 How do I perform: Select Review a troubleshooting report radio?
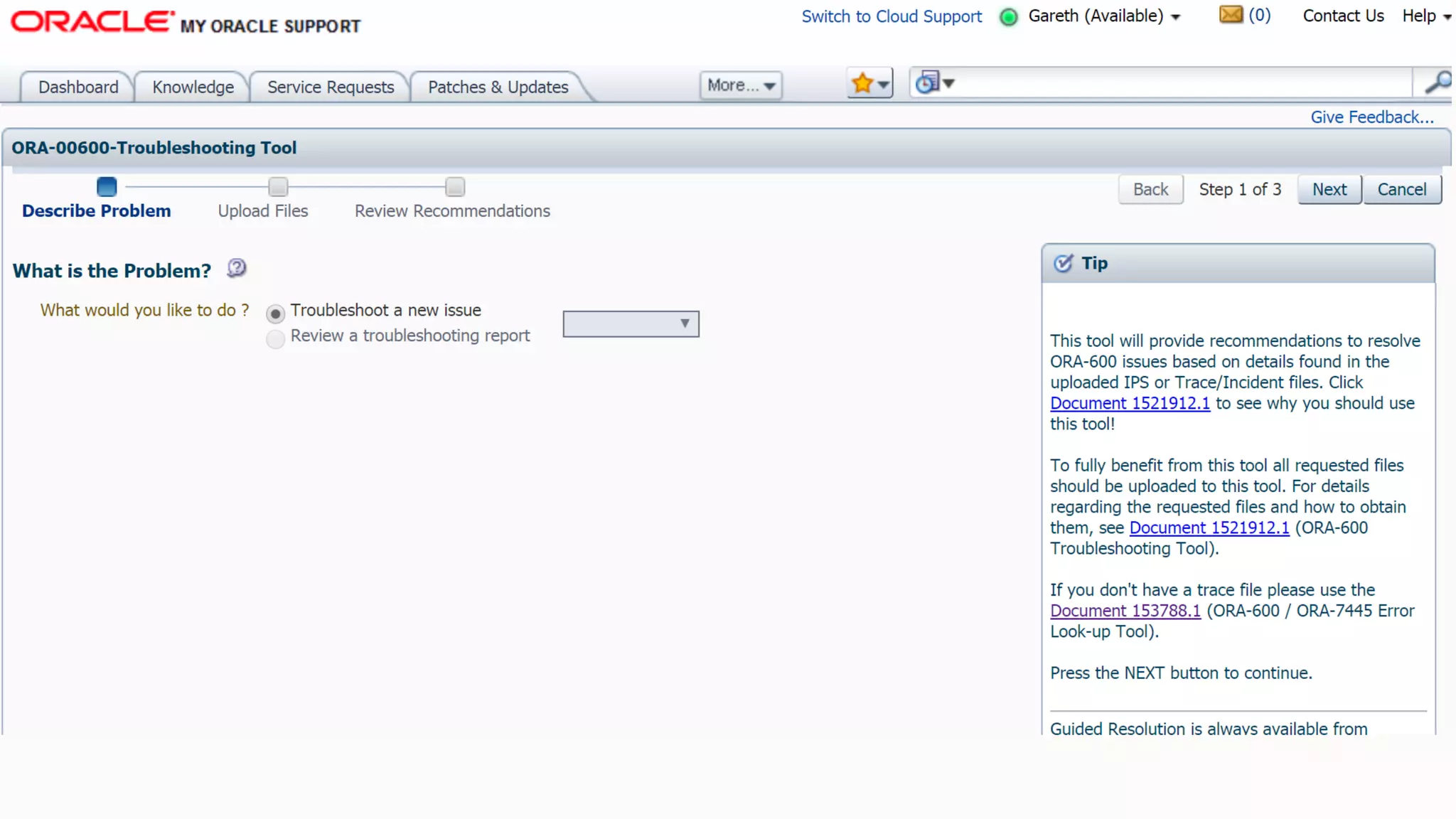[x=276, y=338]
